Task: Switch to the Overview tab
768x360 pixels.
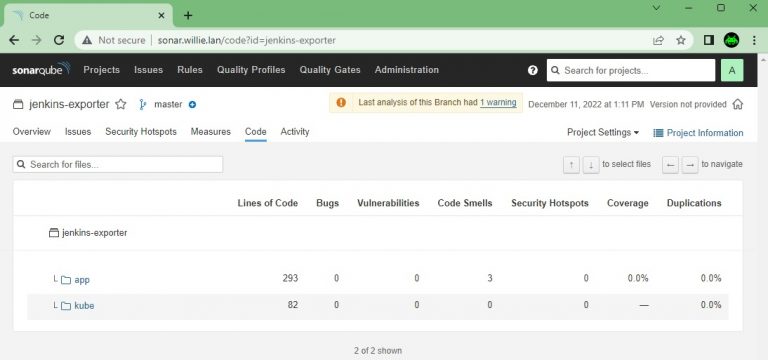Action: [31, 131]
